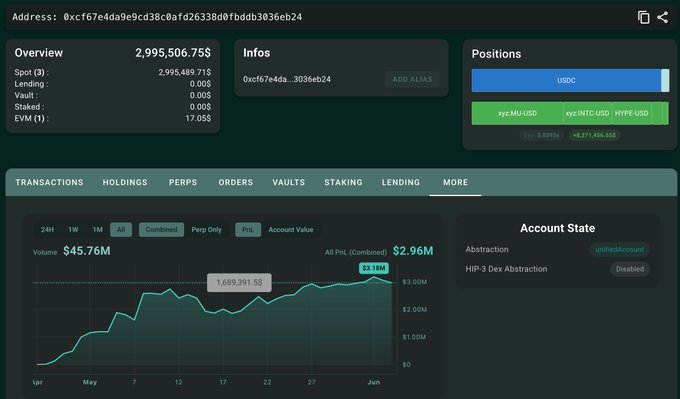Click the ADD ALIAS button
Image resolution: width=680 pixels, height=399 pixels.
pos(412,79)
